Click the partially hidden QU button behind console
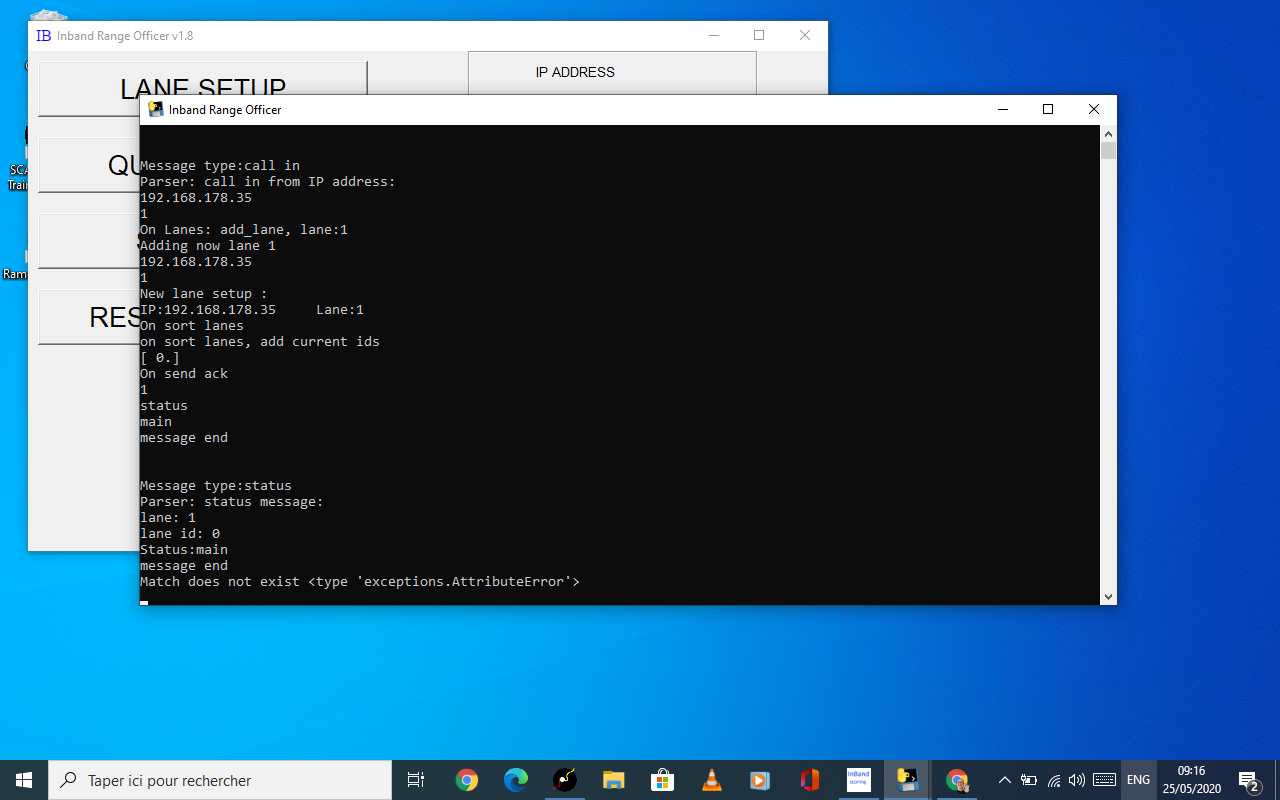The height and width of the screenshot is (800, 1280). 89,165
